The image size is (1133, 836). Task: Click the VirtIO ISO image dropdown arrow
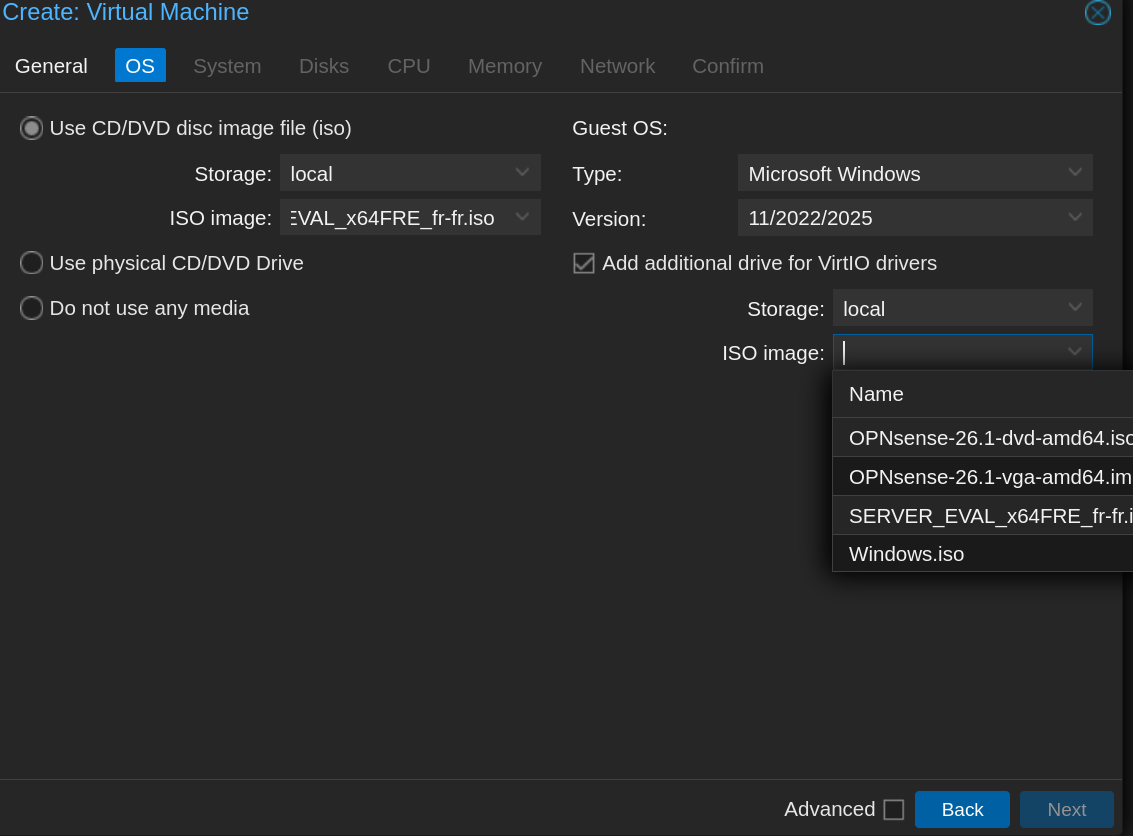pyautogui.click(x=1075, y=352)
